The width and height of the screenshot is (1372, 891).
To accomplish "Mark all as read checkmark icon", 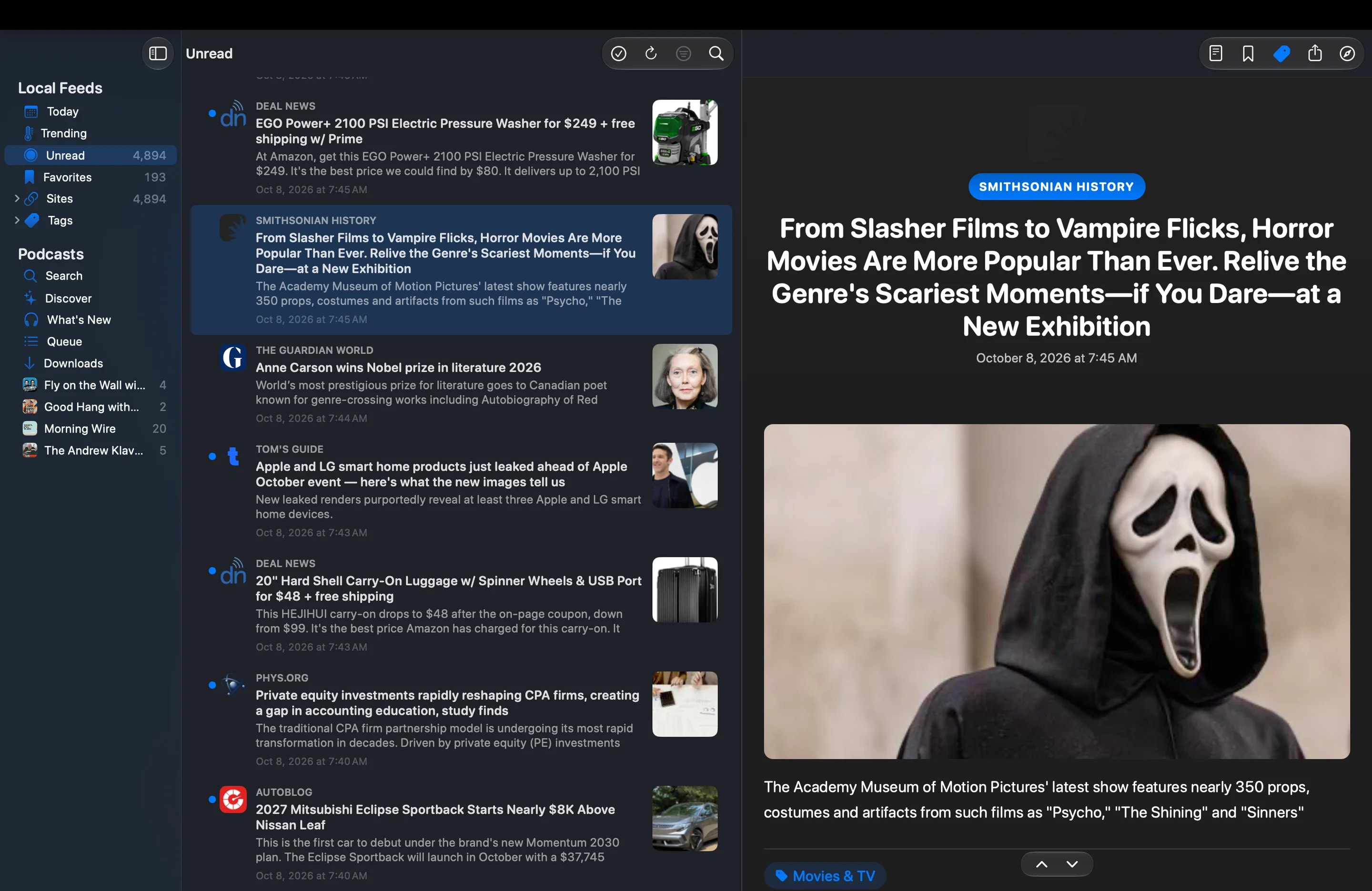I will pyautogui.click(x=618, y=54).
